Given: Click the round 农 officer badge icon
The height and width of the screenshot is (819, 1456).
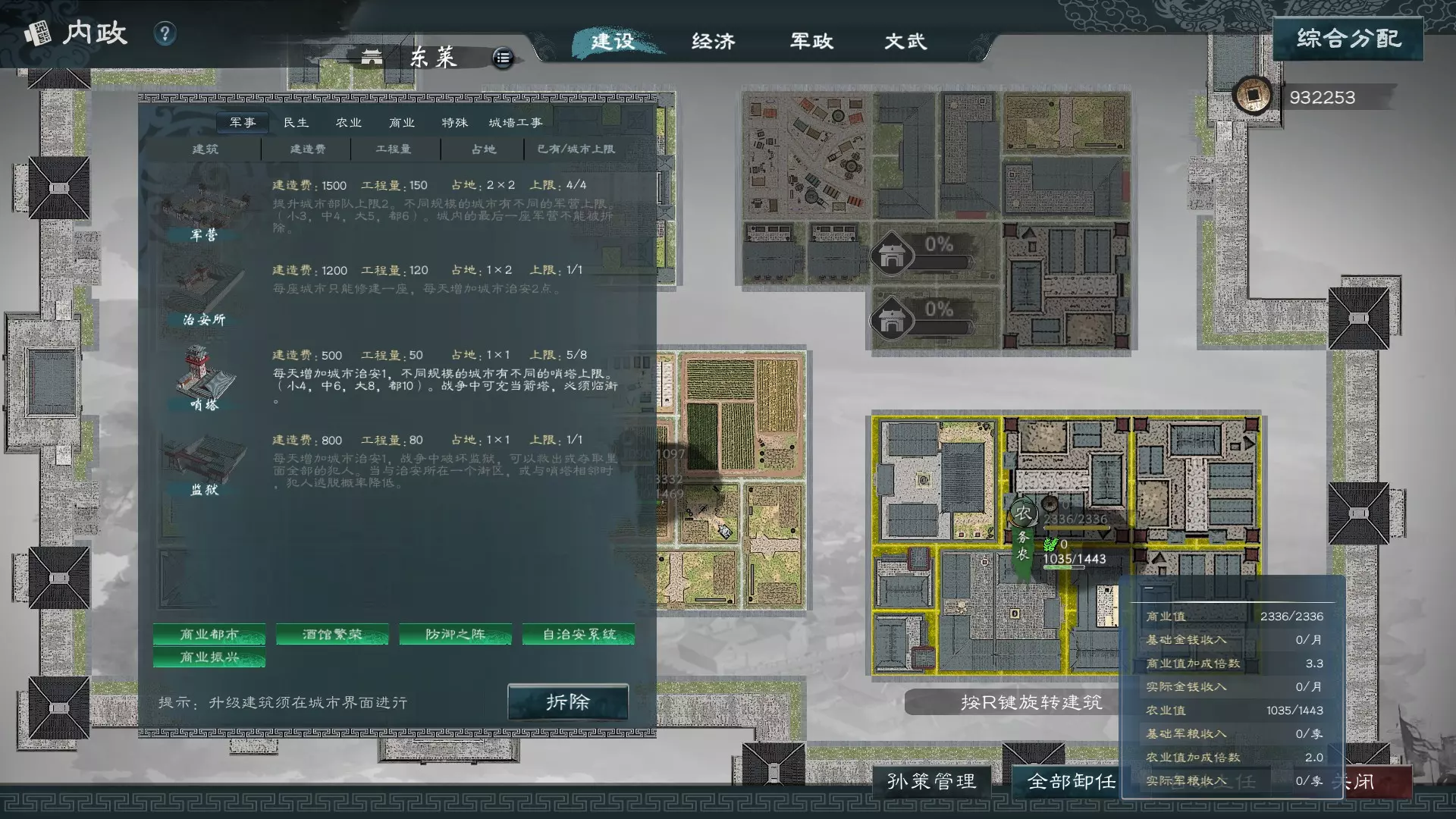Looking at the screenshot, I should pyautogui.click(x=1023, y=513).
